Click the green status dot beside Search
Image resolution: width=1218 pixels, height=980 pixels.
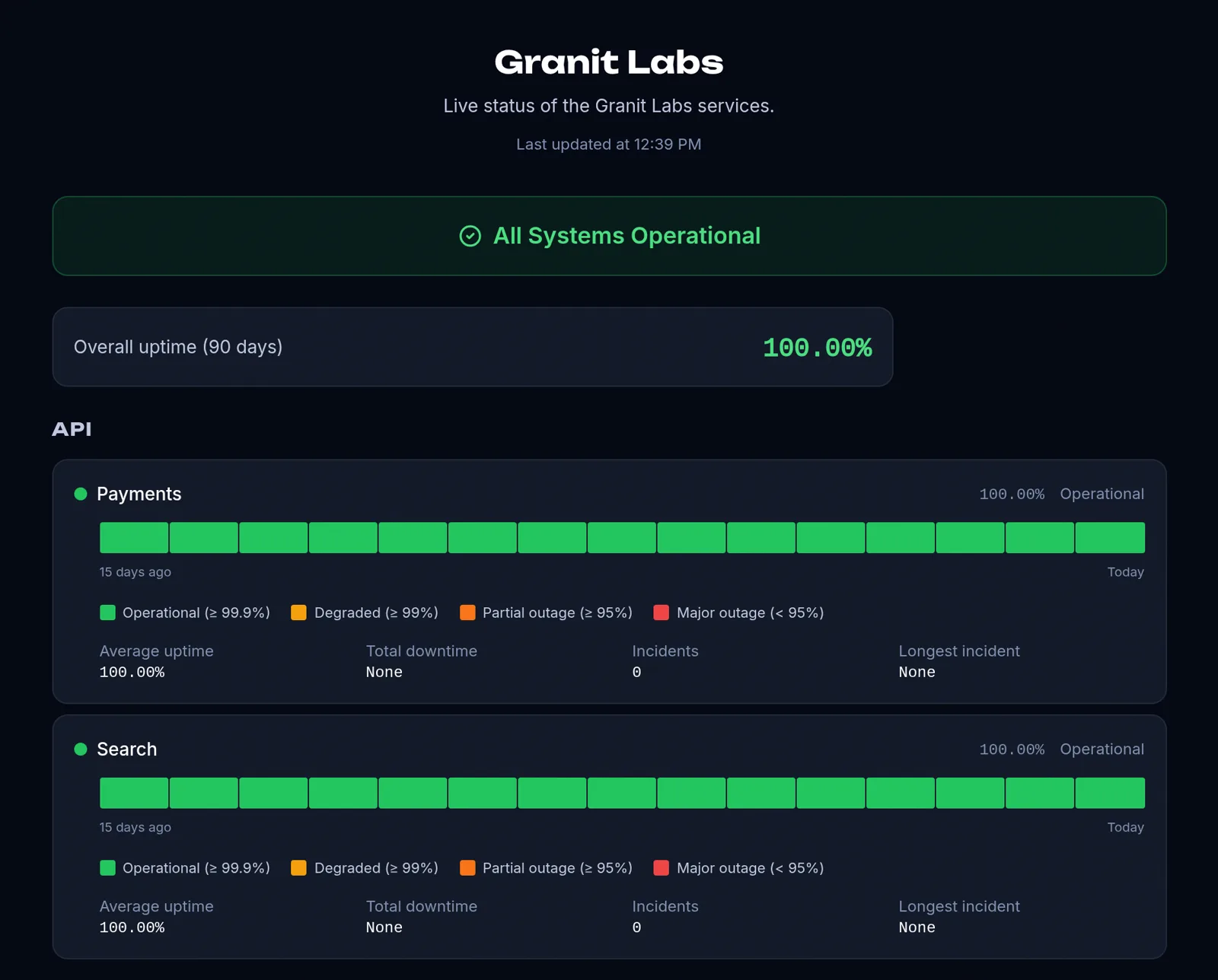81,749
